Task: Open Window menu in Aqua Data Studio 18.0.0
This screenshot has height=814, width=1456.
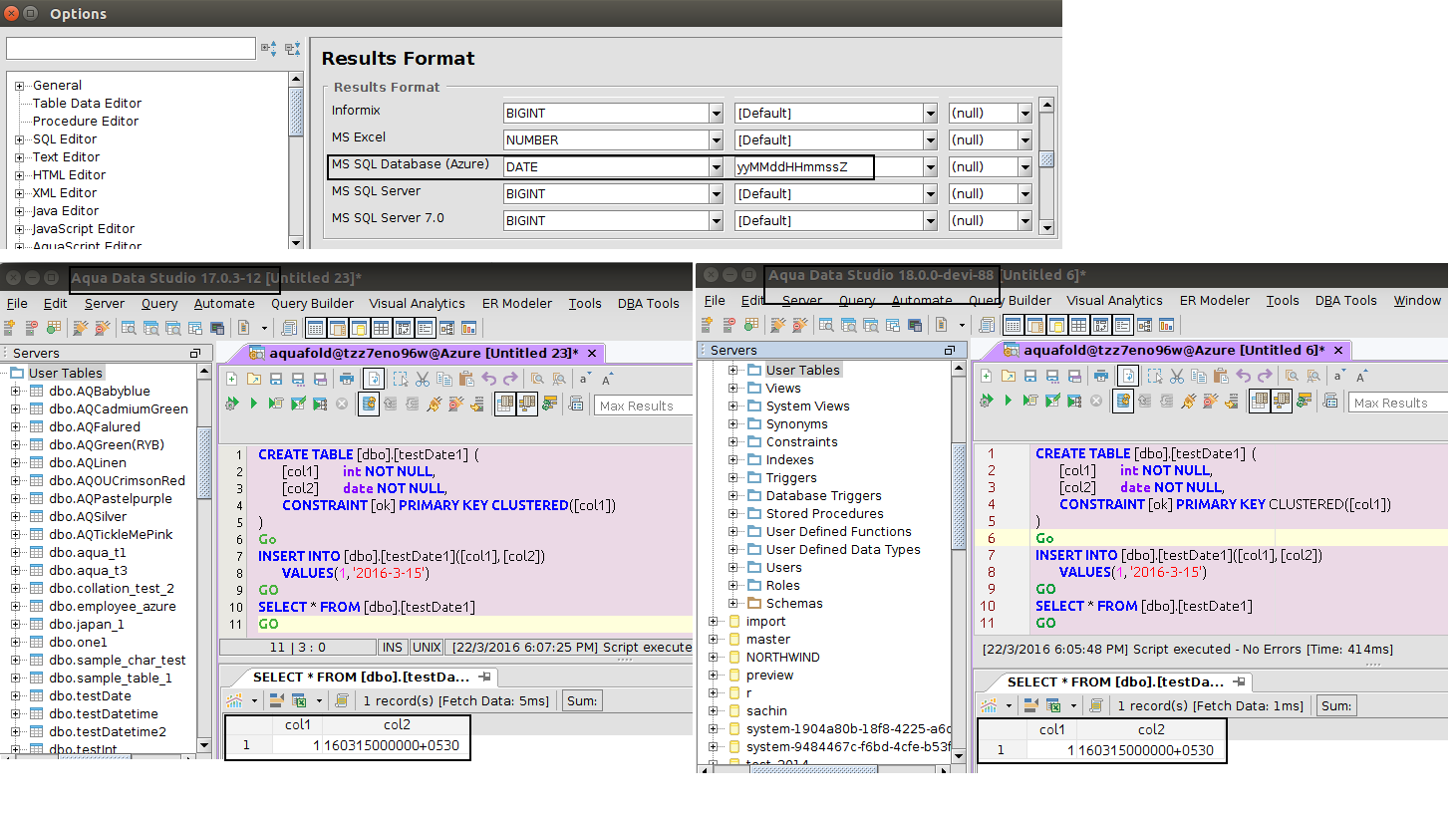Action: click(x=1417, y=301)
